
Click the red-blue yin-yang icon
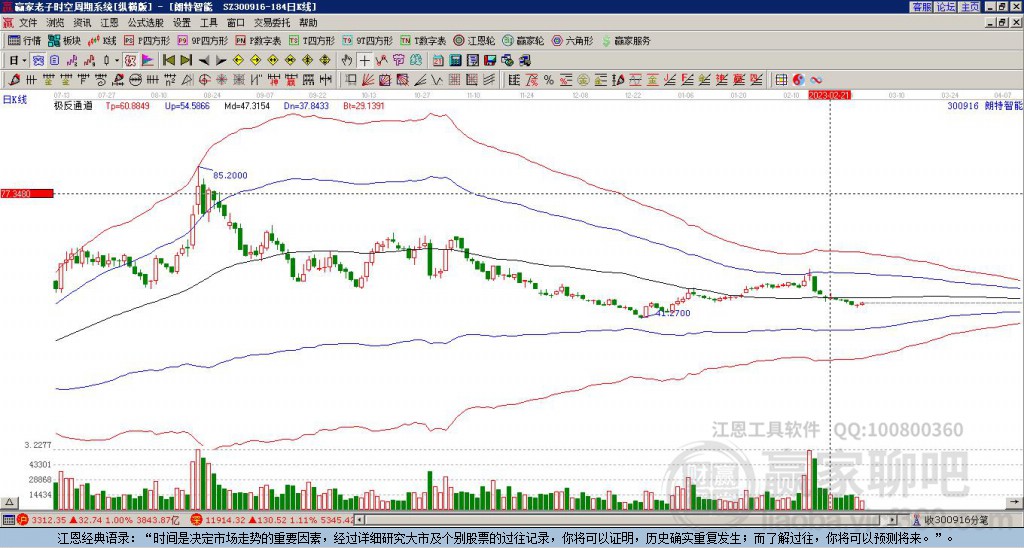798,80
